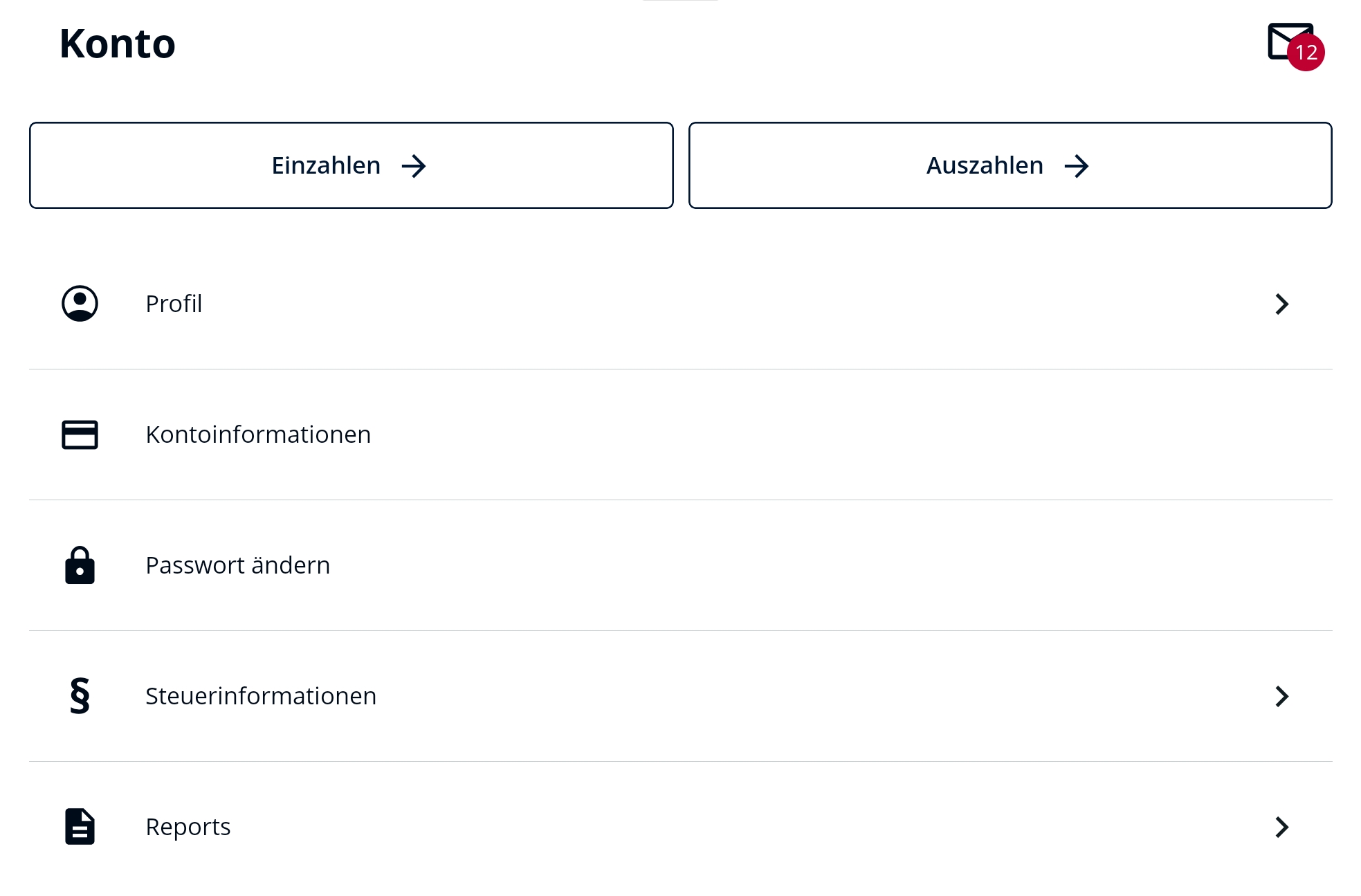Click the arrow icon inside the Einzahlen button

click(x=415, y=165)
